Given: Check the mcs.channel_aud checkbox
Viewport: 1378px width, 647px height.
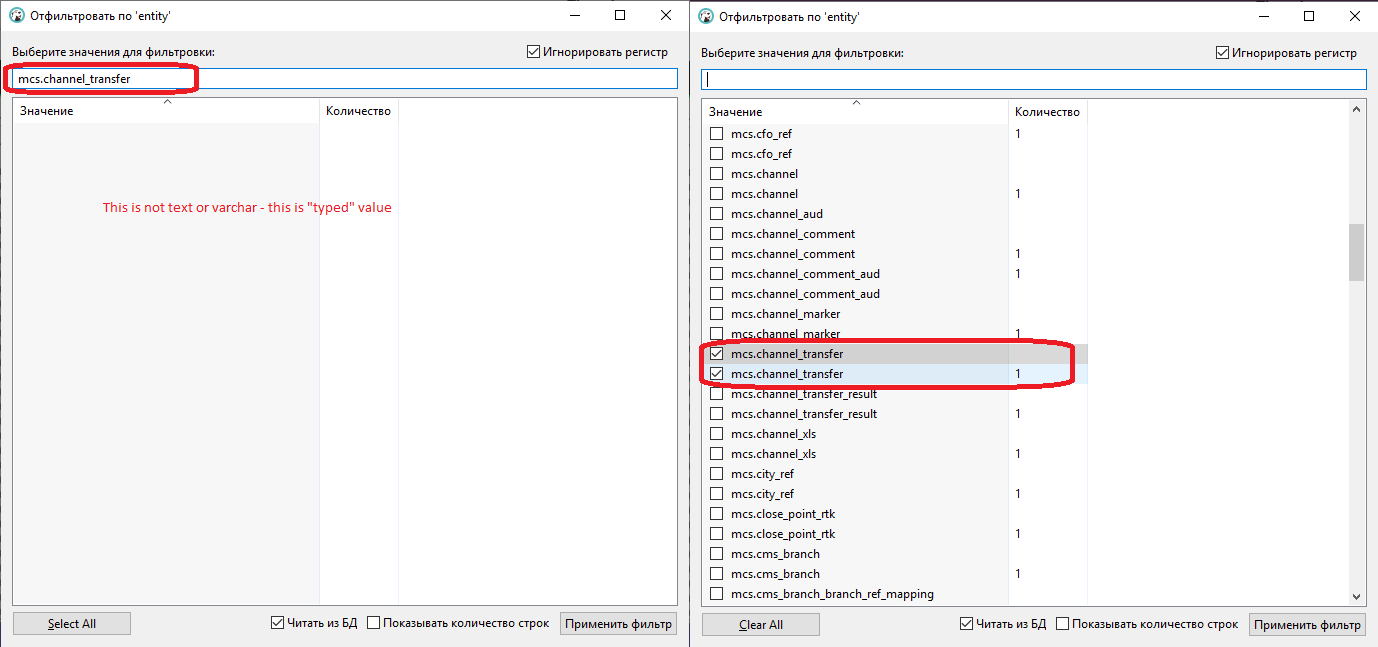Looking at the screenshot, I should (x=717, y=213).
